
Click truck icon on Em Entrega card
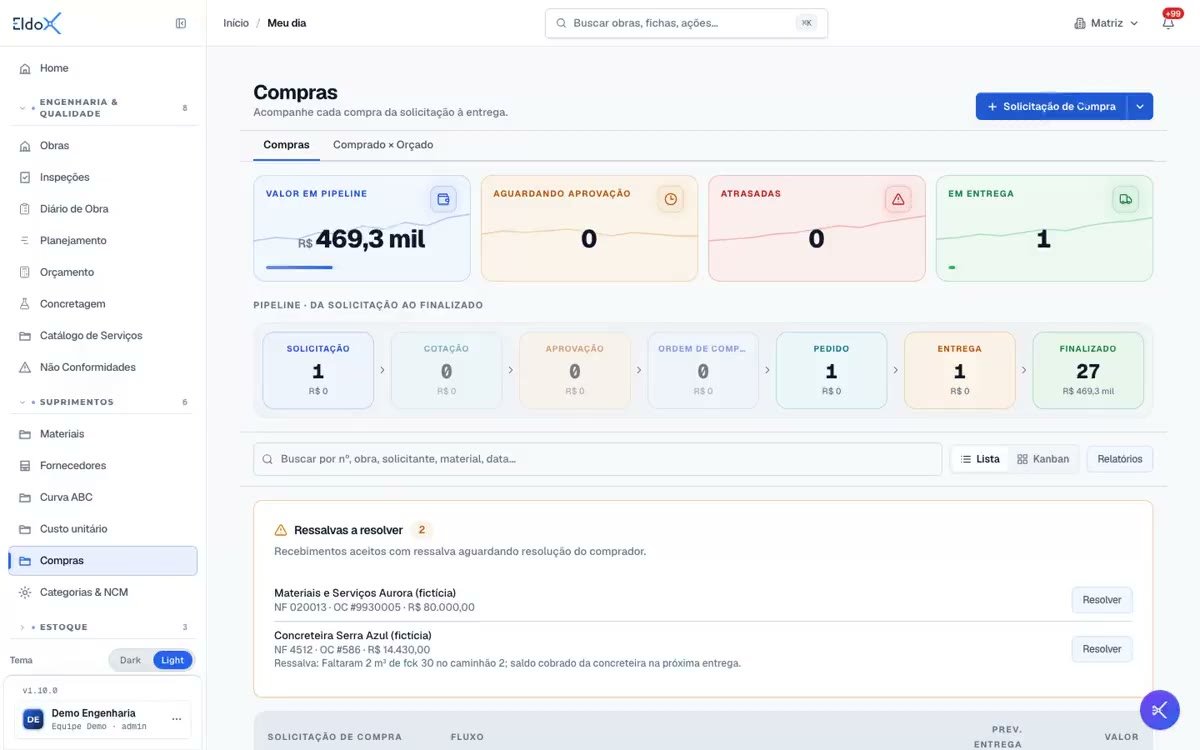[1126, 199]
